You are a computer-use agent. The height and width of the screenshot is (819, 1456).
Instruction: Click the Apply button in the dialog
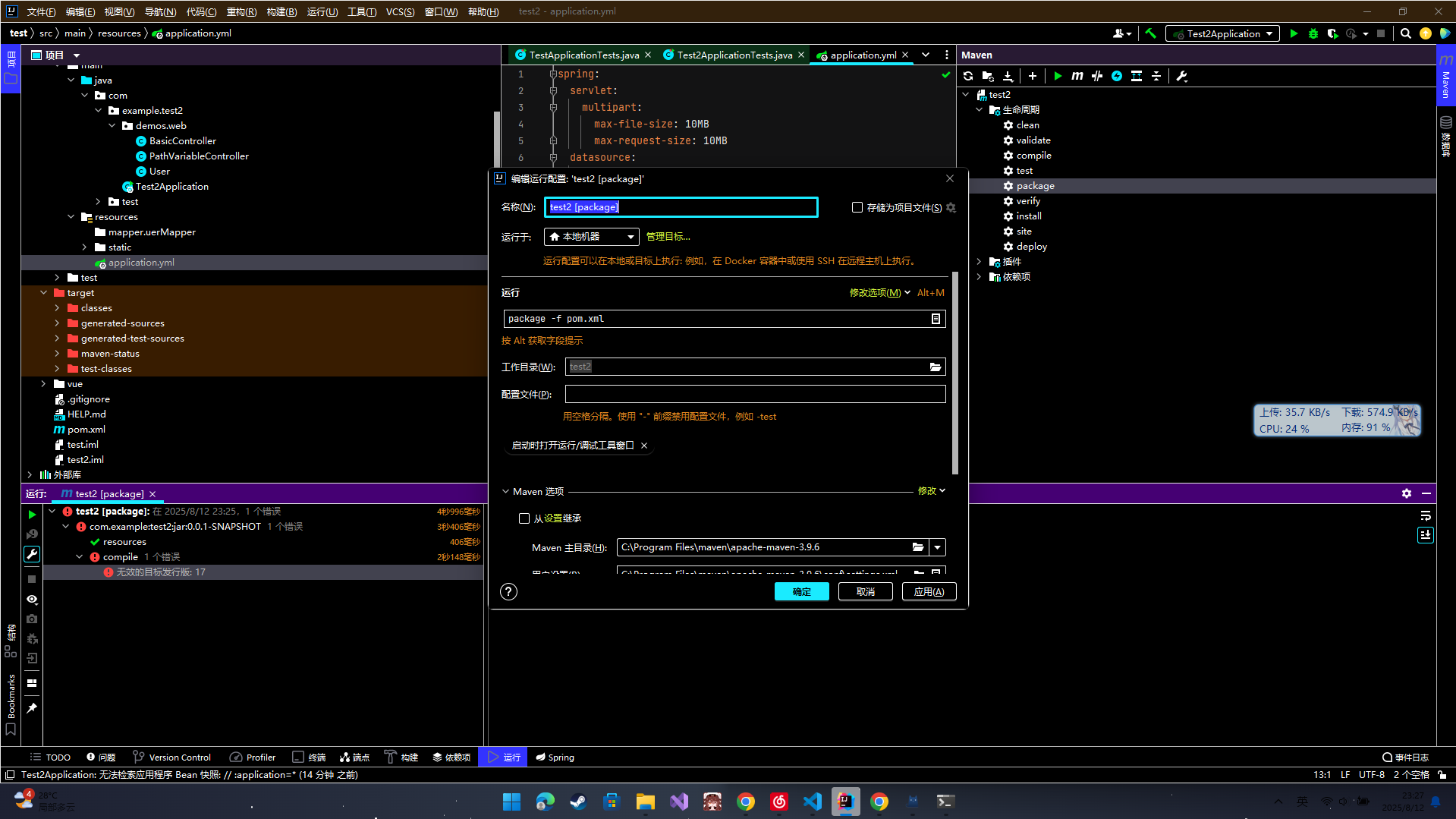click(x=929, y=592)
